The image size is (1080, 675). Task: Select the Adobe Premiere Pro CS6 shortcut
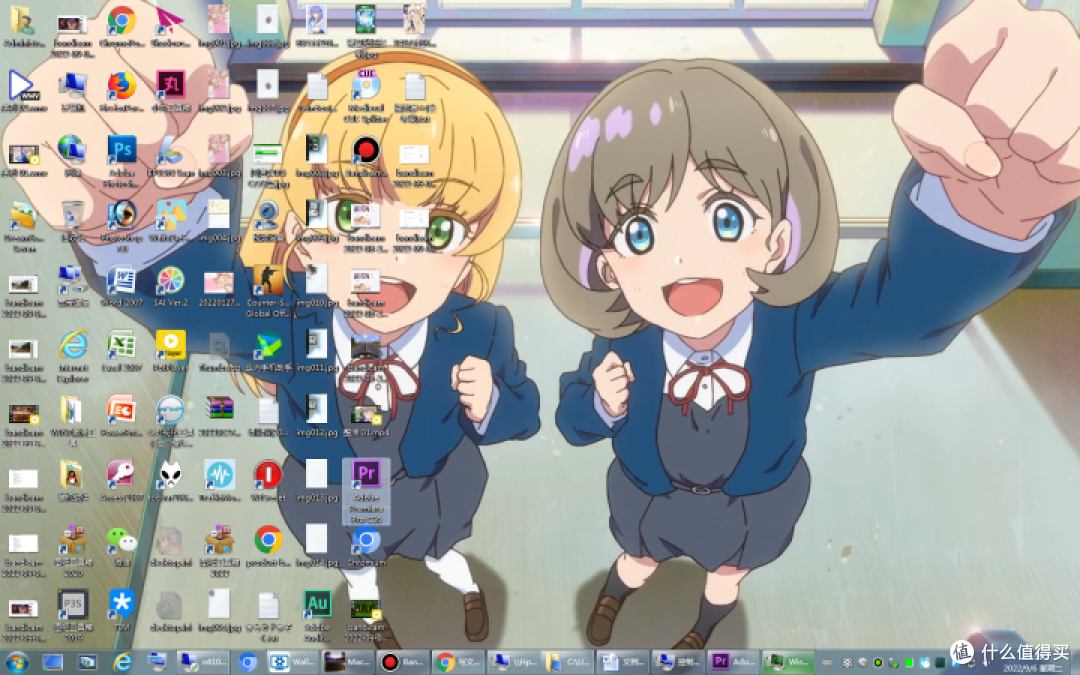[366, 492]
